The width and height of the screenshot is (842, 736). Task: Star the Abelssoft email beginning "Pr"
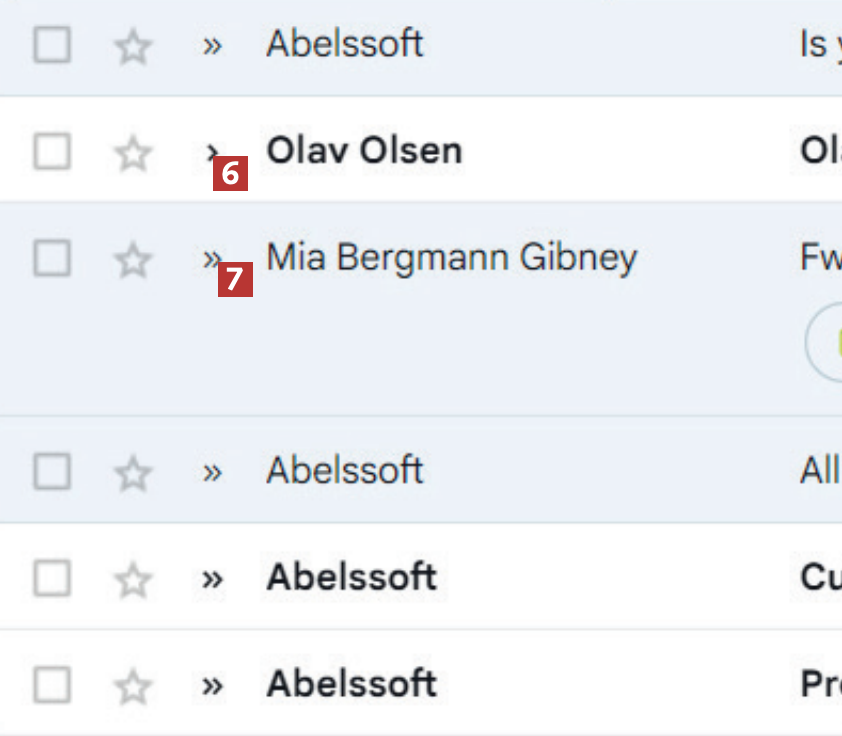[x=132, y=687]
